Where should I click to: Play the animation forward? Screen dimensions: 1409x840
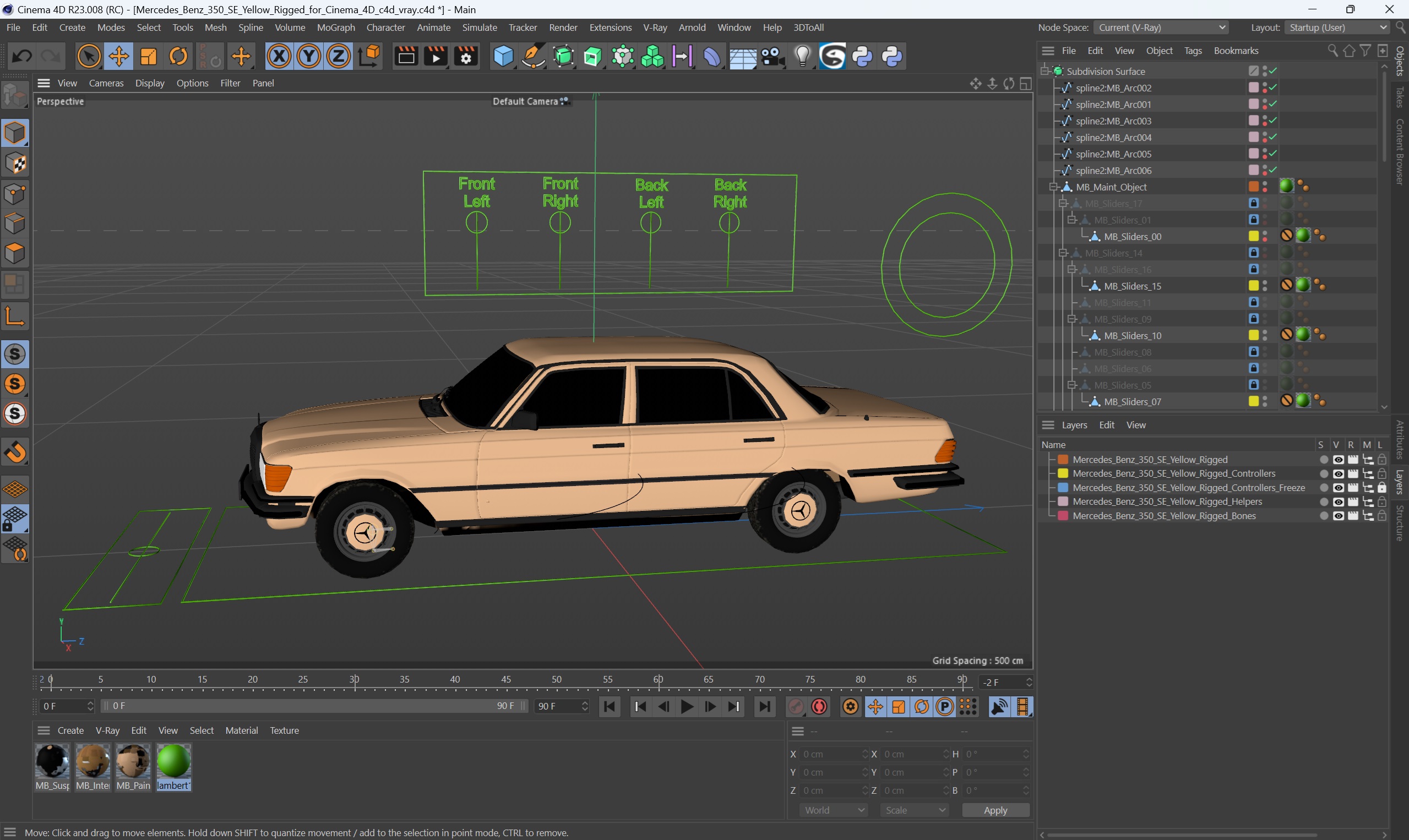pyautogui.click(x=687, y=706)
